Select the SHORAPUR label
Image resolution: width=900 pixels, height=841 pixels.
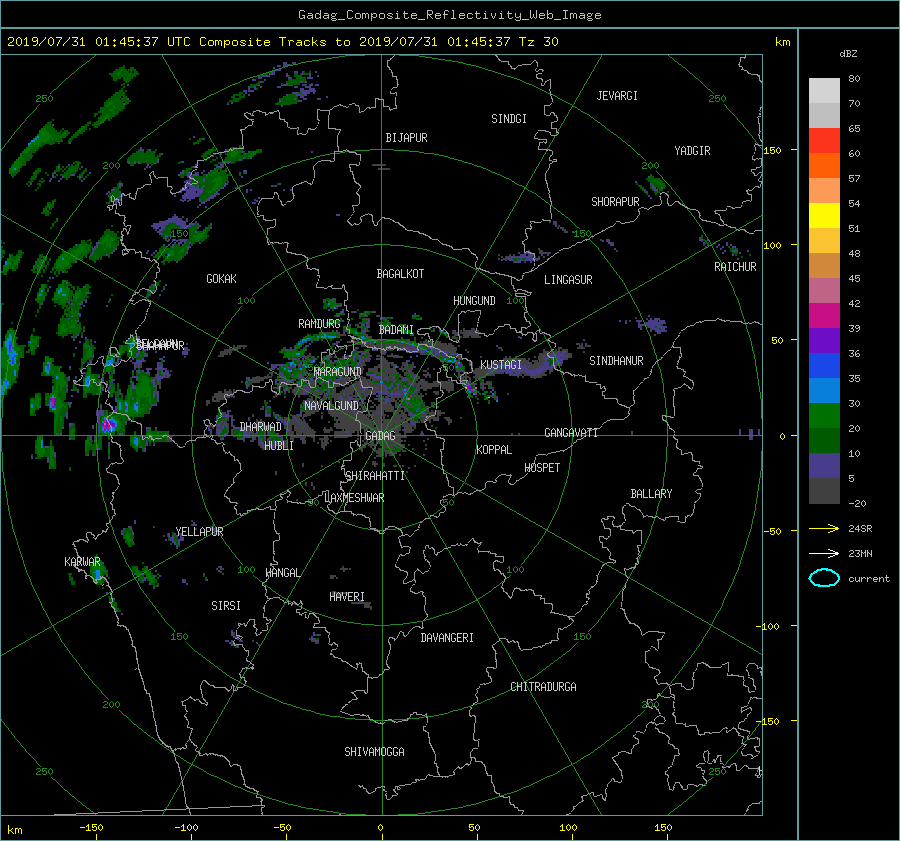(615, 202)
